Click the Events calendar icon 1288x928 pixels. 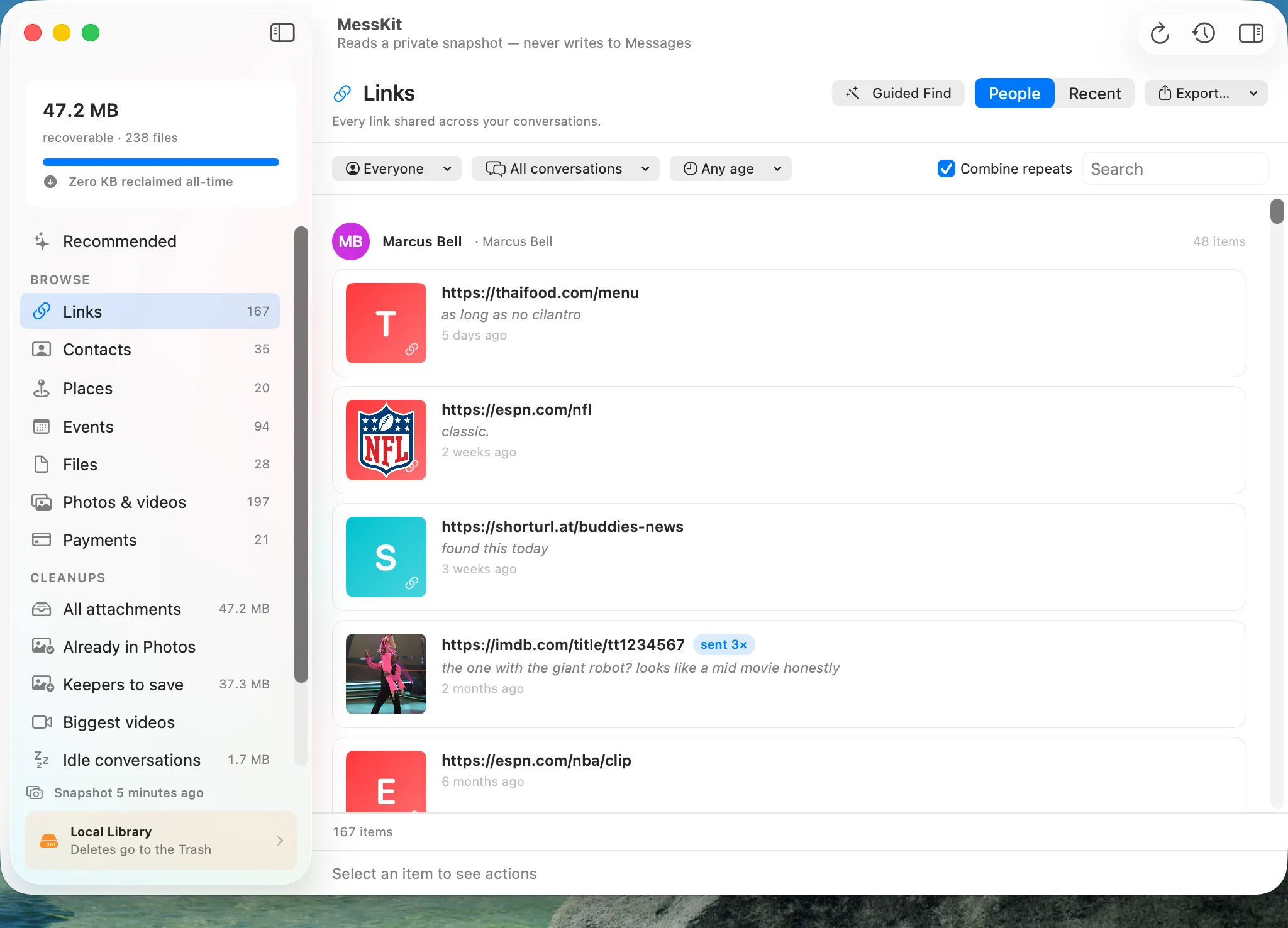click(42, 427)
